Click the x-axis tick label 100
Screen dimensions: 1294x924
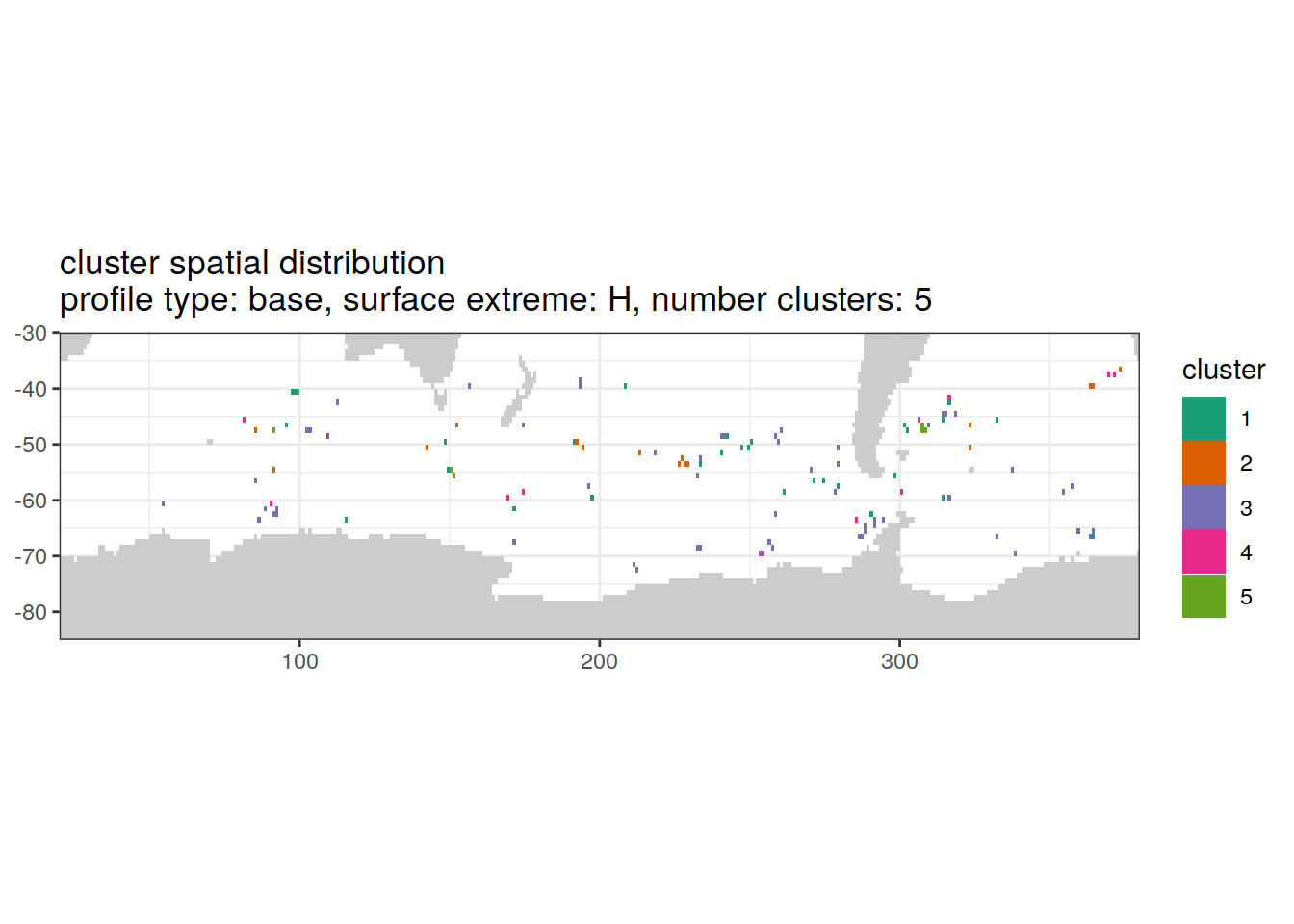click(299, 662)
